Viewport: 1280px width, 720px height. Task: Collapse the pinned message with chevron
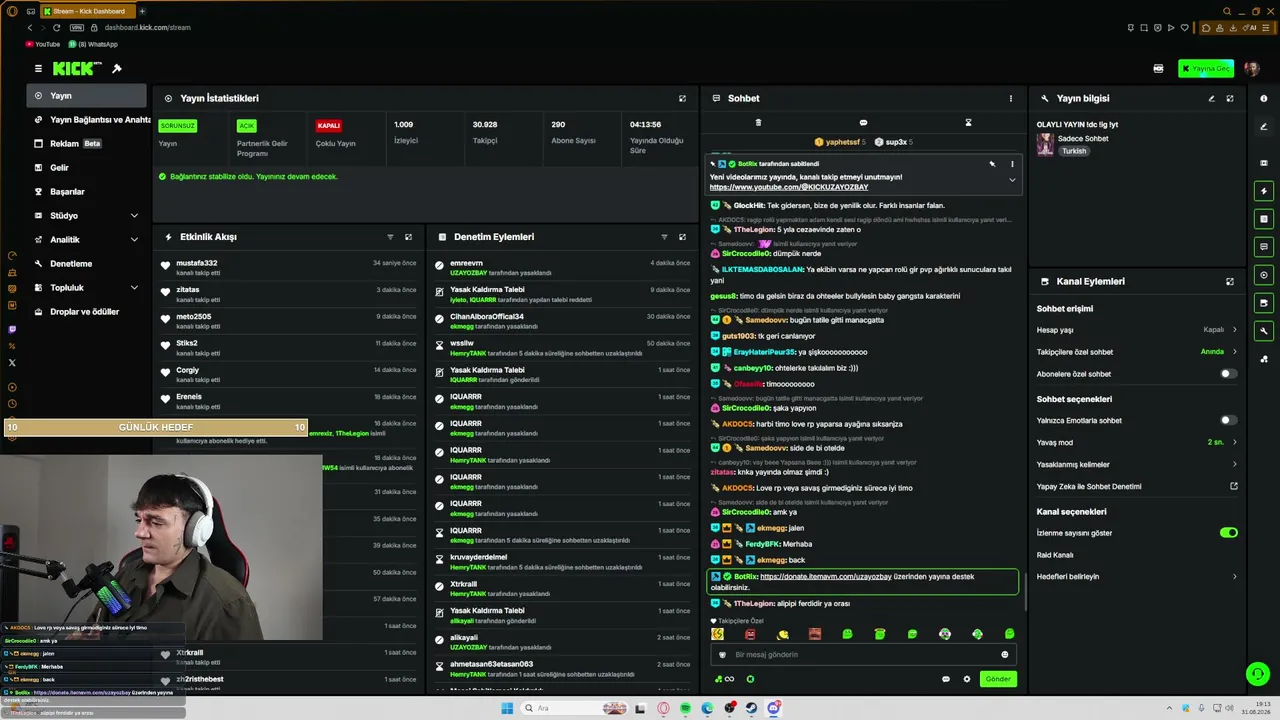[x=1012, y=180]
